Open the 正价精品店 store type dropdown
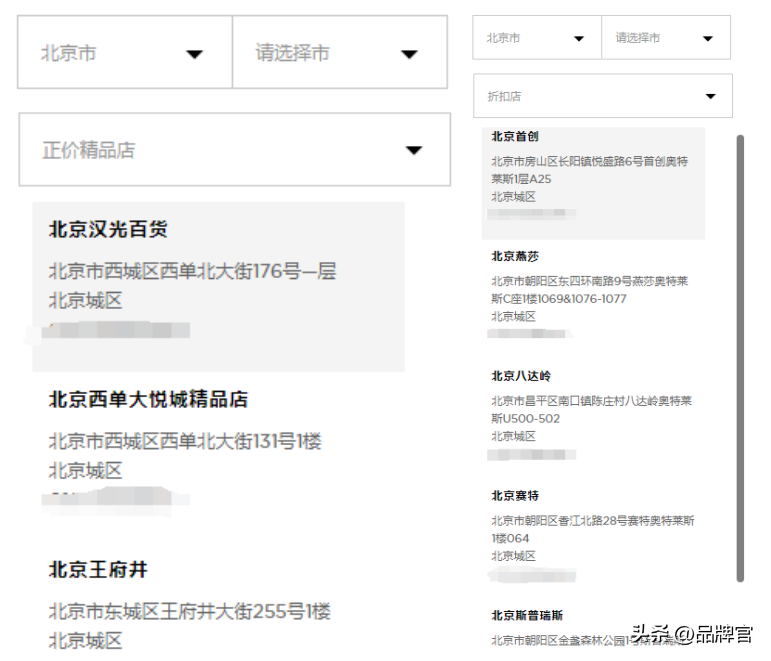Screen dimensions: 771x661 pos(414,150)
